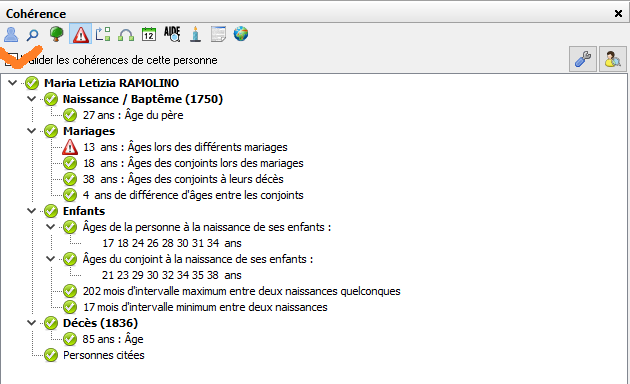The image size is (630, 384).
Task: Click green check beside 38 ans décès row
Action: (x=70, y=179)
